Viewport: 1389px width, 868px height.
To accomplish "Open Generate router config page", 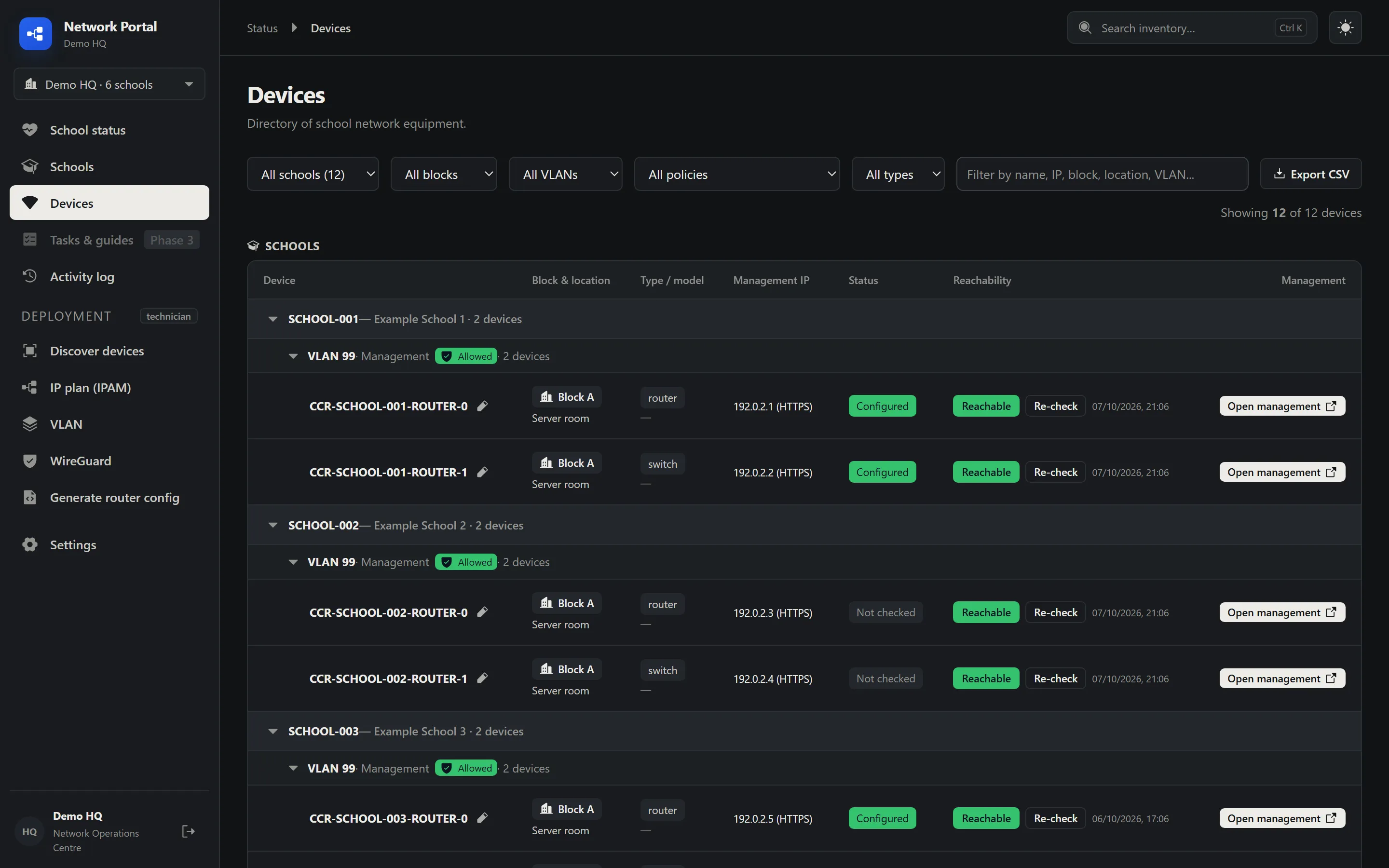I will [x=109, y=498].
